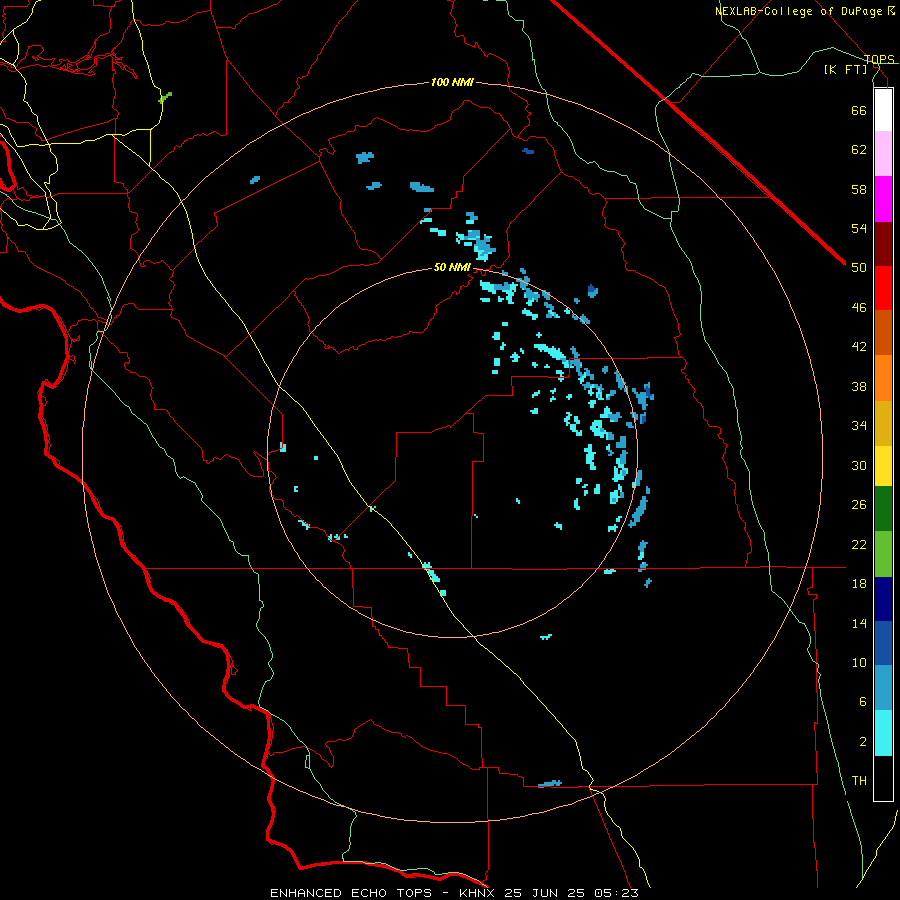Pick the light pink legend swatch
This screenshot has width=900, height=900.
click(x=883, y=154)
